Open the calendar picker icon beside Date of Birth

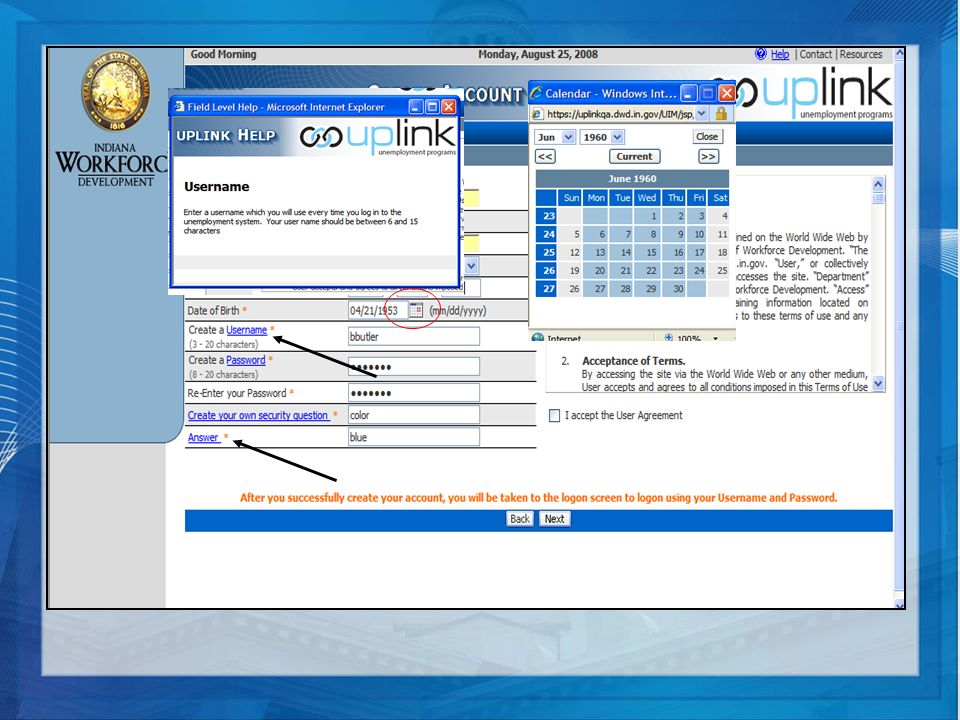coord(416,310)
